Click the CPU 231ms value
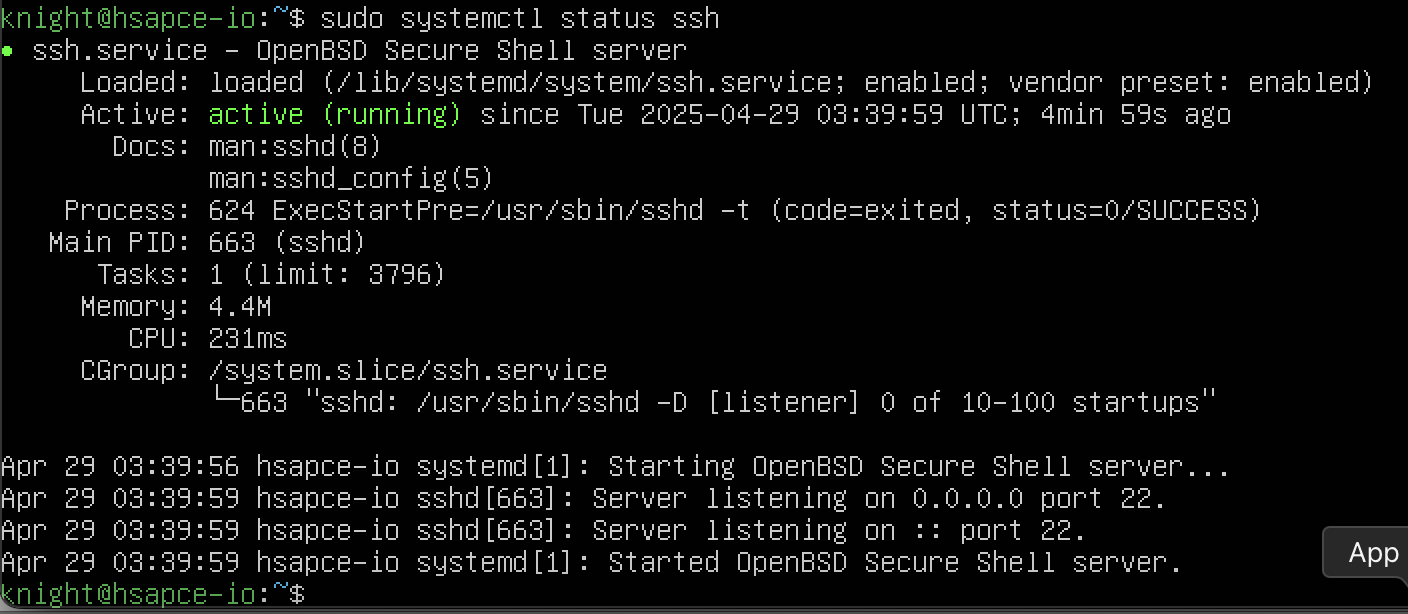The image size is (1408, 614). (247, 339)
